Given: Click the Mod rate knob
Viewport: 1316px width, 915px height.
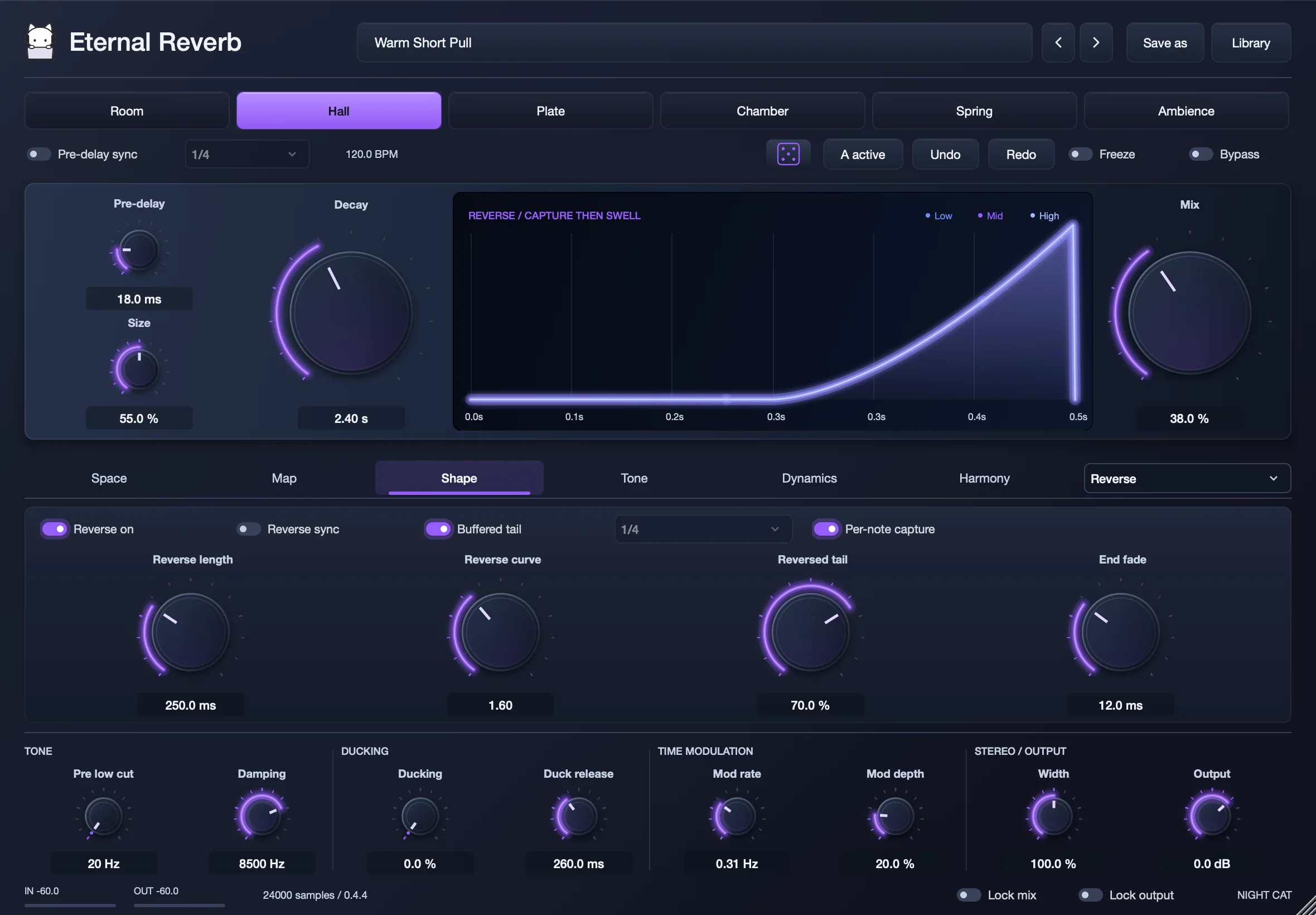Looking at the screenshot, I should click(x=737, y=816).
